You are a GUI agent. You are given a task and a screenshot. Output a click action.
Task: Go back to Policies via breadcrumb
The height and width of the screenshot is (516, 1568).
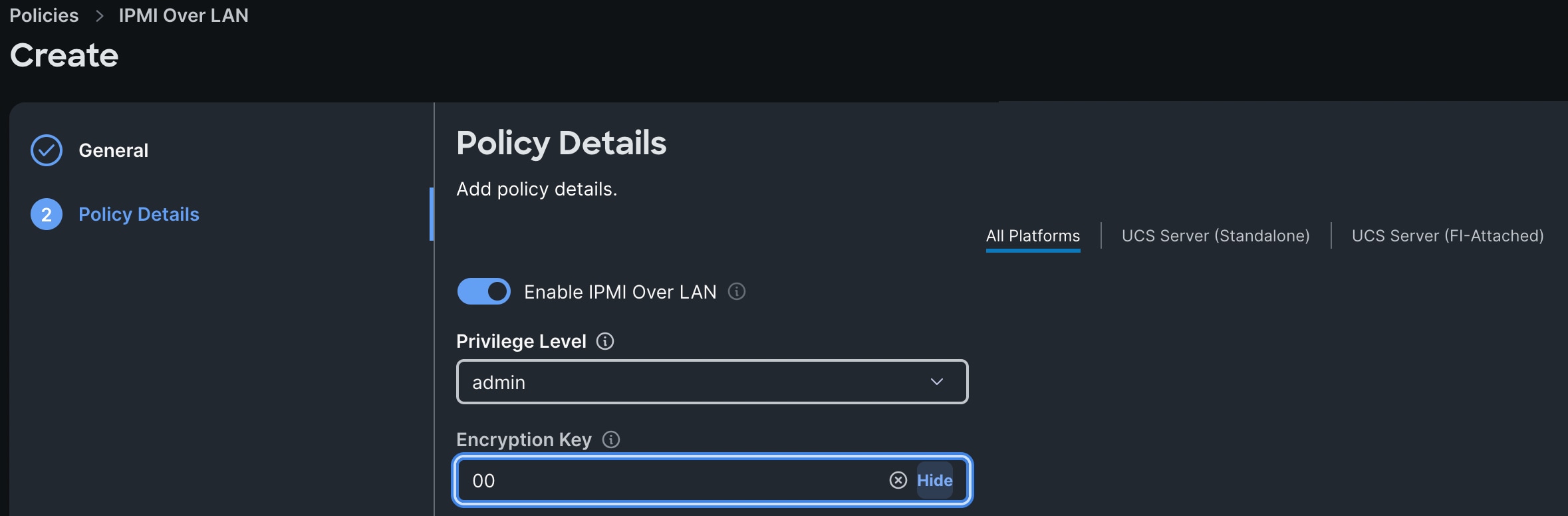point(44,15)
